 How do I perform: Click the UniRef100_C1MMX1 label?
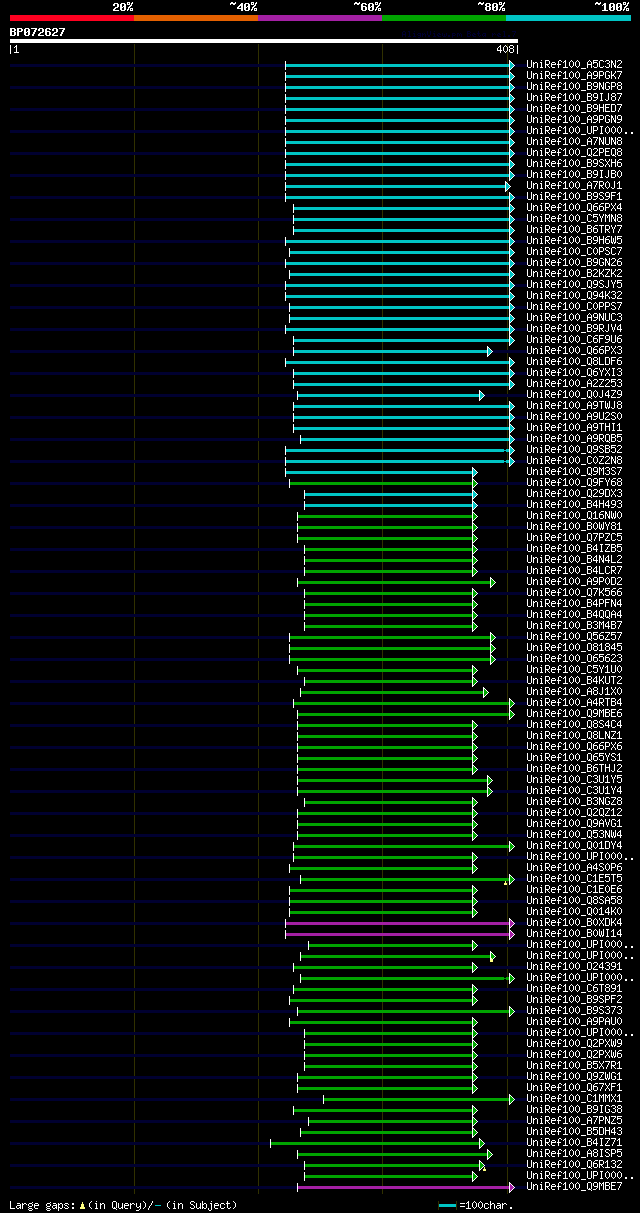click(x=574, y=1098)
